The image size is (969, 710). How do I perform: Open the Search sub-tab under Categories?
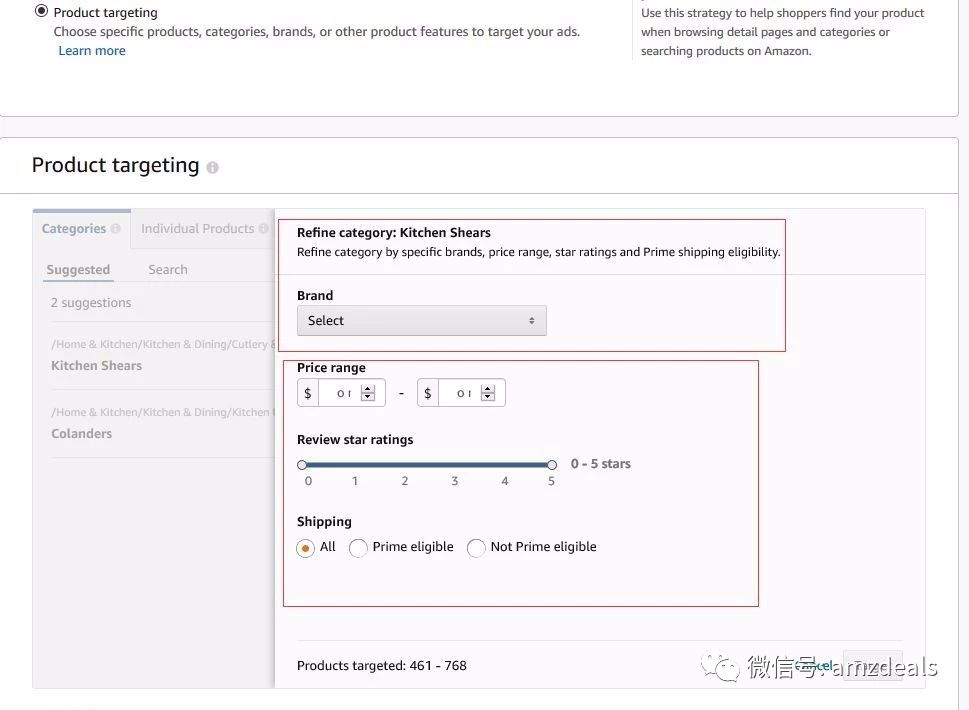[x=167, y=270]
